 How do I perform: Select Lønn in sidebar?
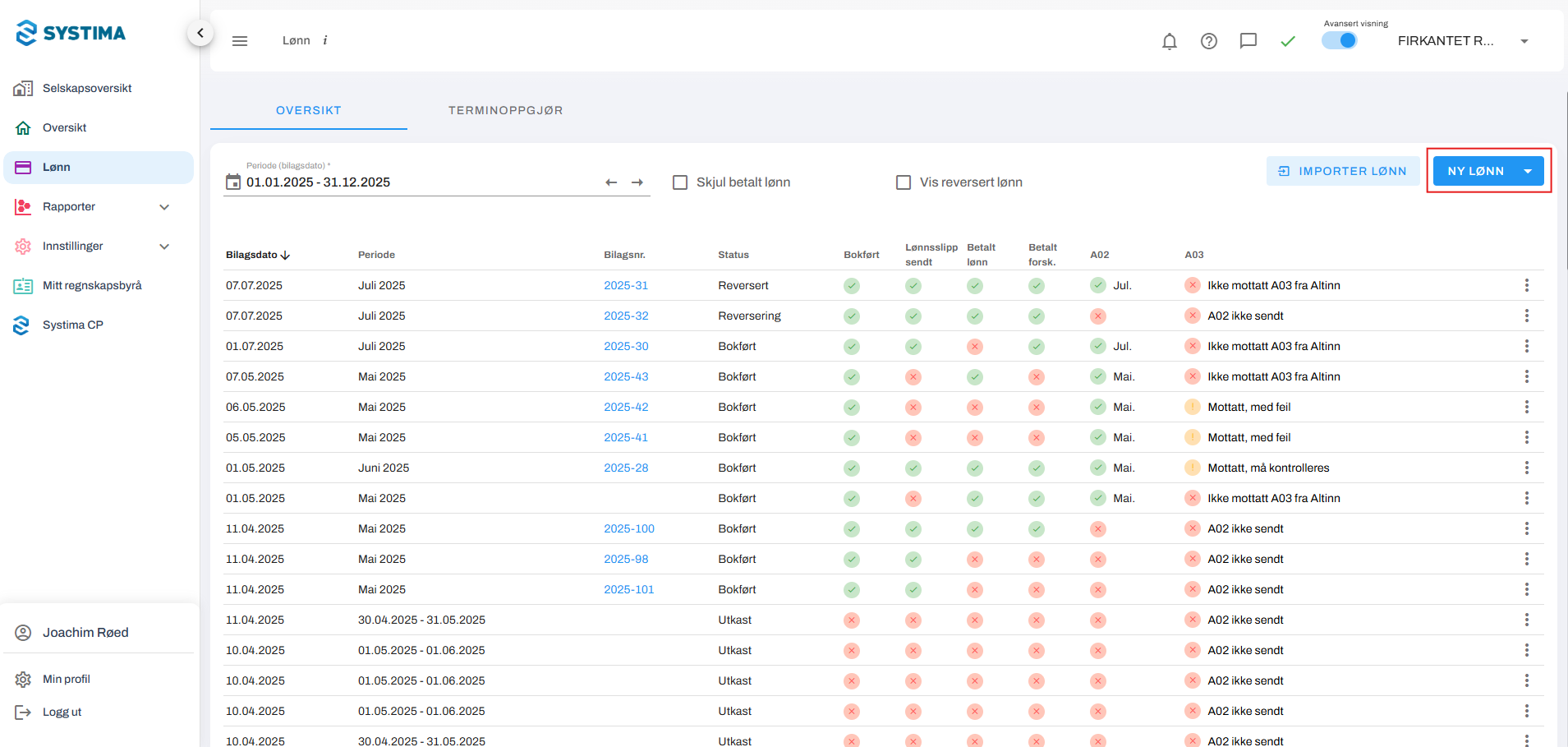[99, 167]
